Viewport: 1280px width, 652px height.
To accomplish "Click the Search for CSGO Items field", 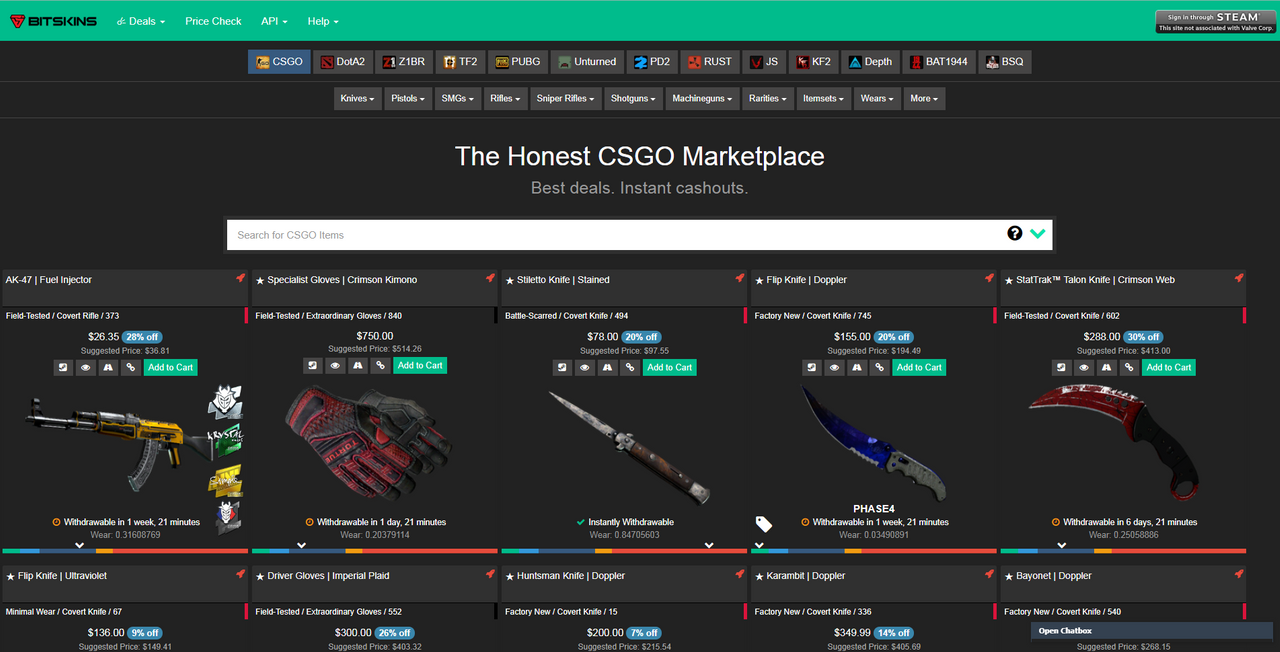I will click(x=615, y=235).
